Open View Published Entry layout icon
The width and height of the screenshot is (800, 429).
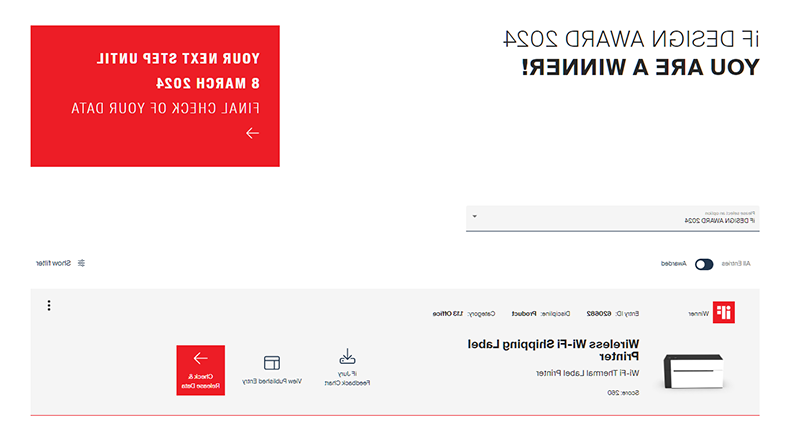point(272,363)
